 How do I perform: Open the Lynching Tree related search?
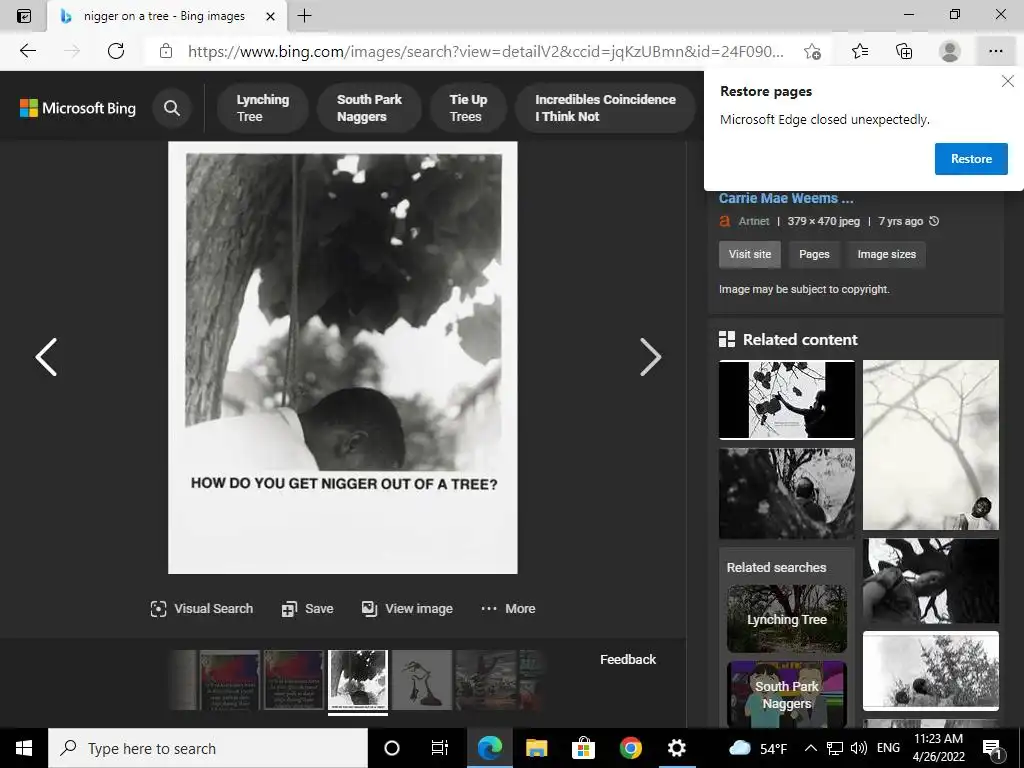786,618
